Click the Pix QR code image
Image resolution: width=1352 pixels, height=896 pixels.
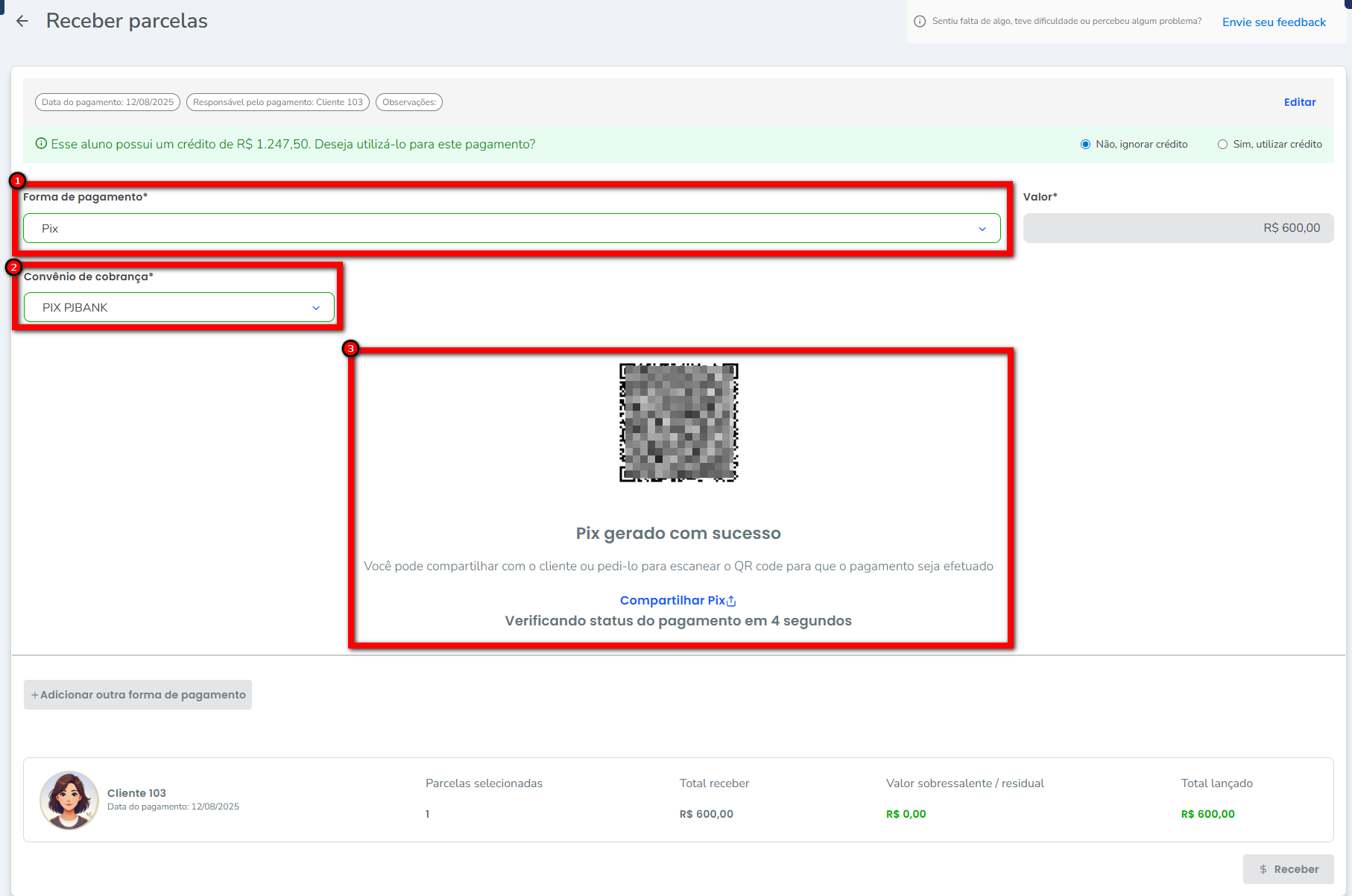[678, 423]
